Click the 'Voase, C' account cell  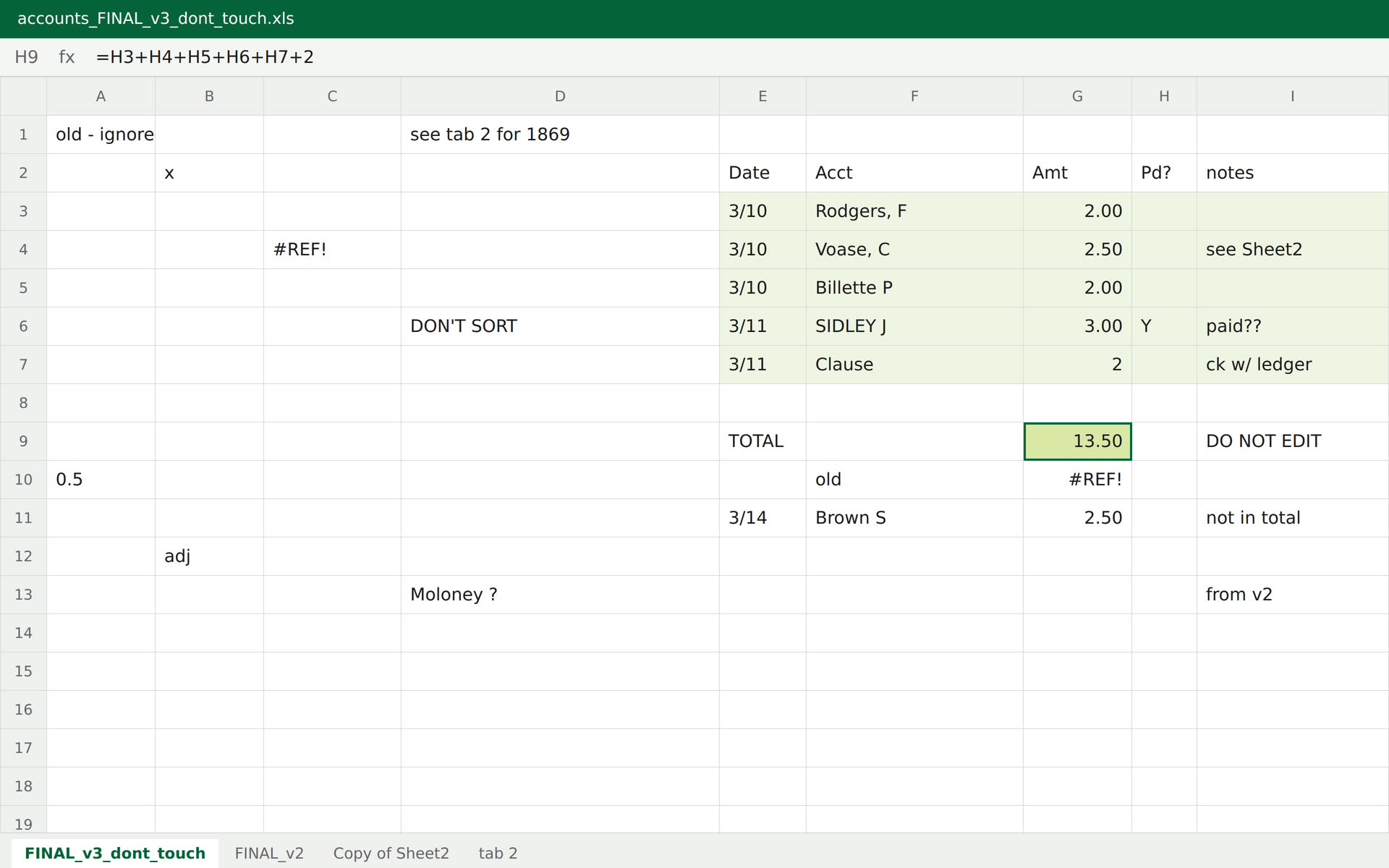click(914, 250)
